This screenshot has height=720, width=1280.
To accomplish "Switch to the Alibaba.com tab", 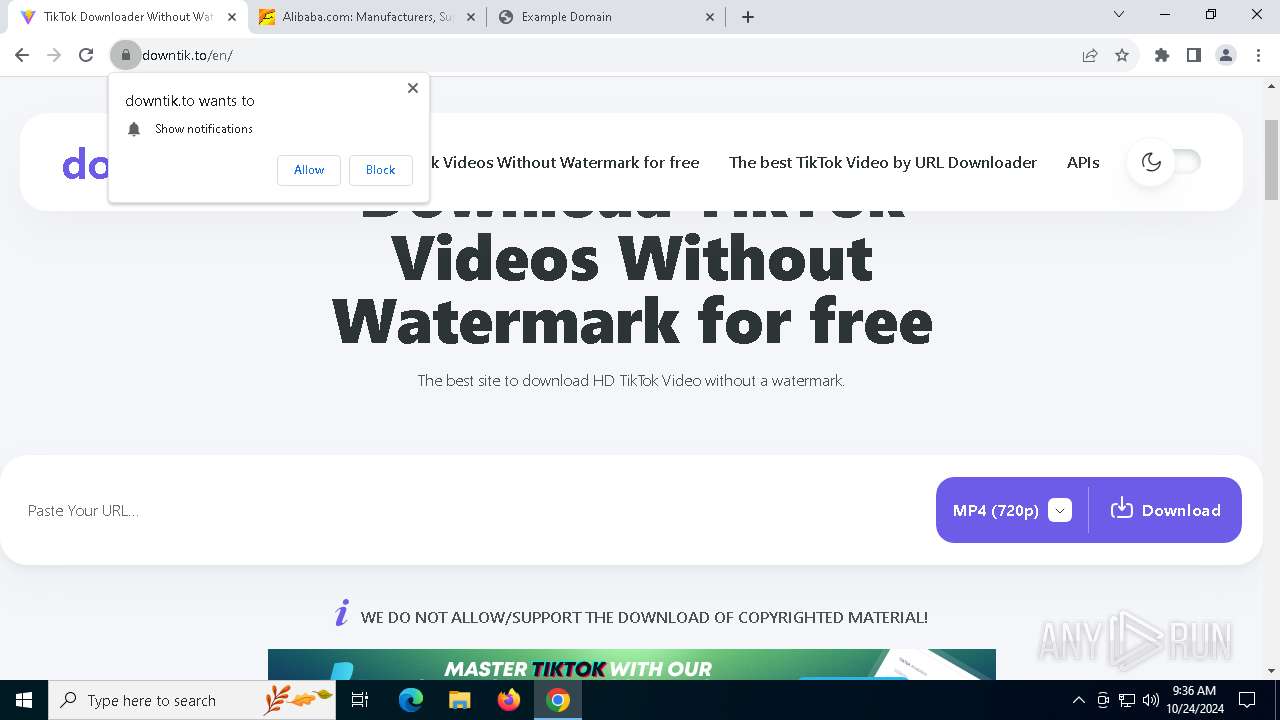I will click(367, 17).
